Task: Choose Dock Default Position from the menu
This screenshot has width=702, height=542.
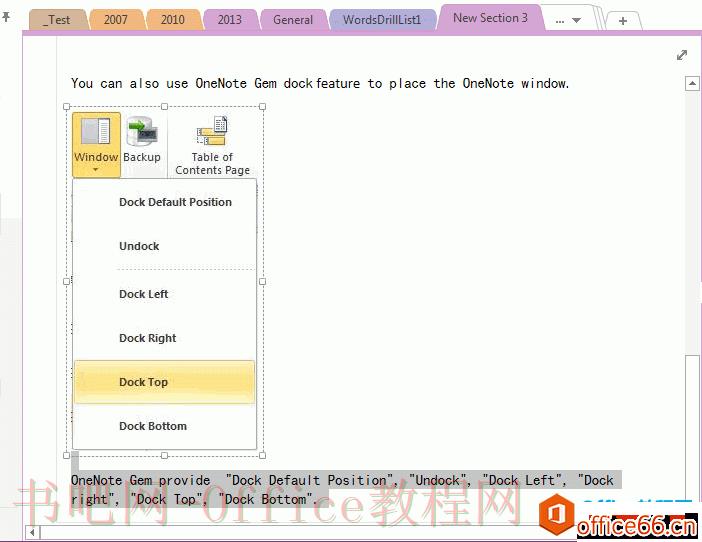Action: tap(164, 202)
